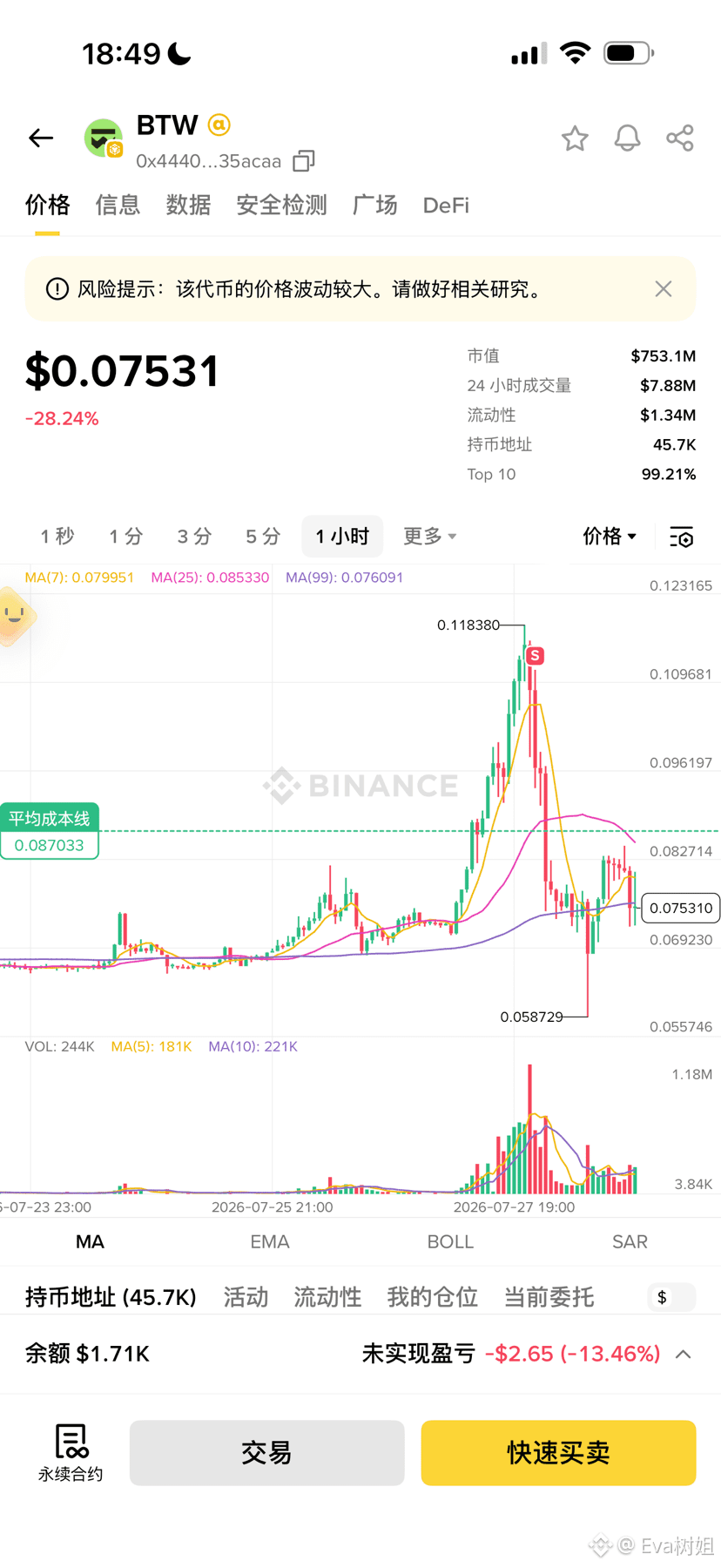Select the 1 秒 interval
721x1568 pixels.
click(57, 537)
